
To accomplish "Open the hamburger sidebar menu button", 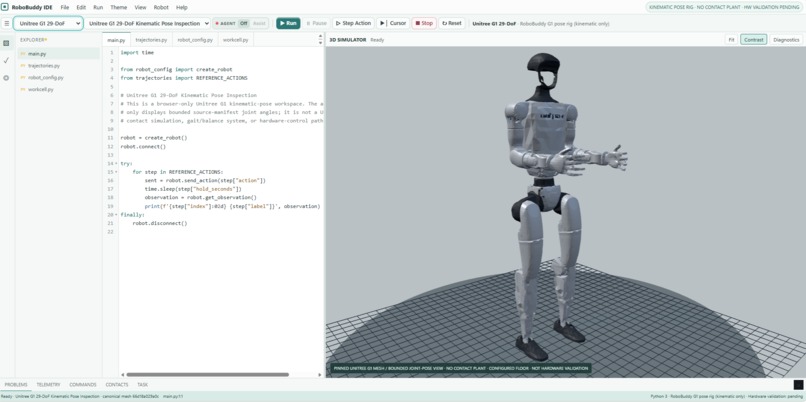I will click(x=6, y=24).
